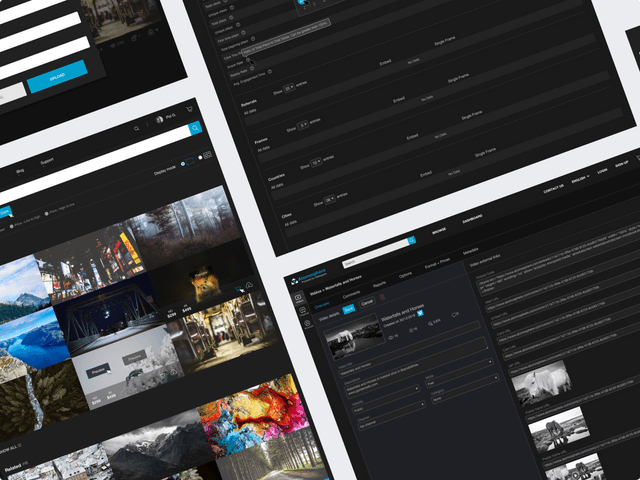Click Pol G. user avatar
640x480 pixels.
(159, 119)
